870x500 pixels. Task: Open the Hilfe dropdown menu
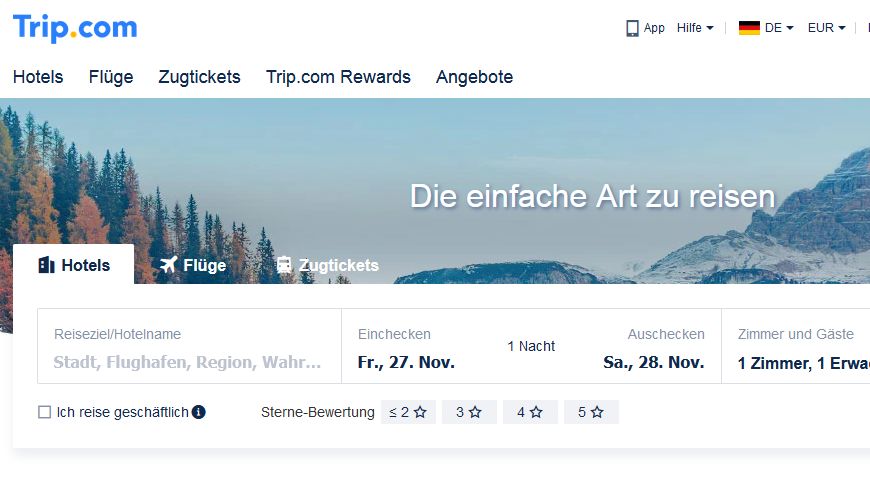[x=695, y=28]
